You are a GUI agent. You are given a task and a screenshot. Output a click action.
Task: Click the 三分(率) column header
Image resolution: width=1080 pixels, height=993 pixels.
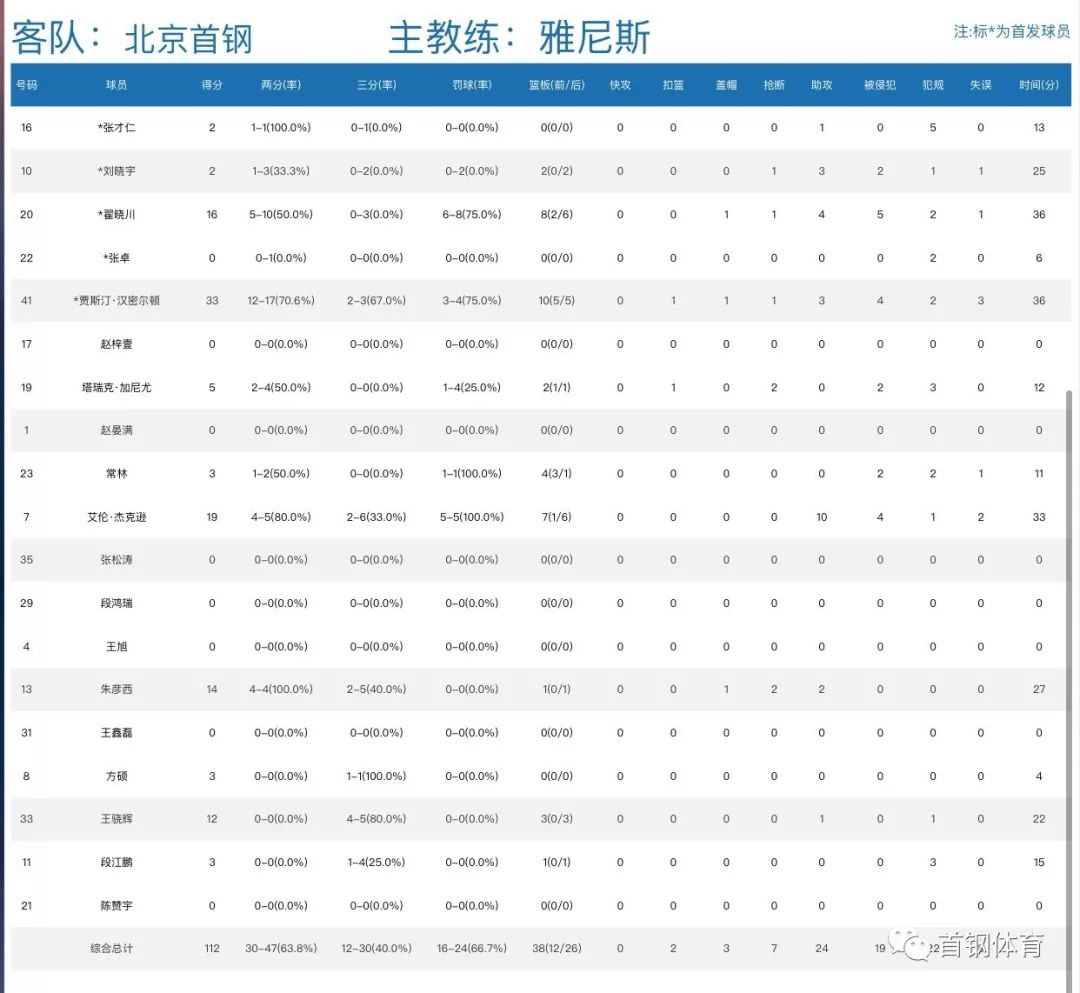[376, 85]
